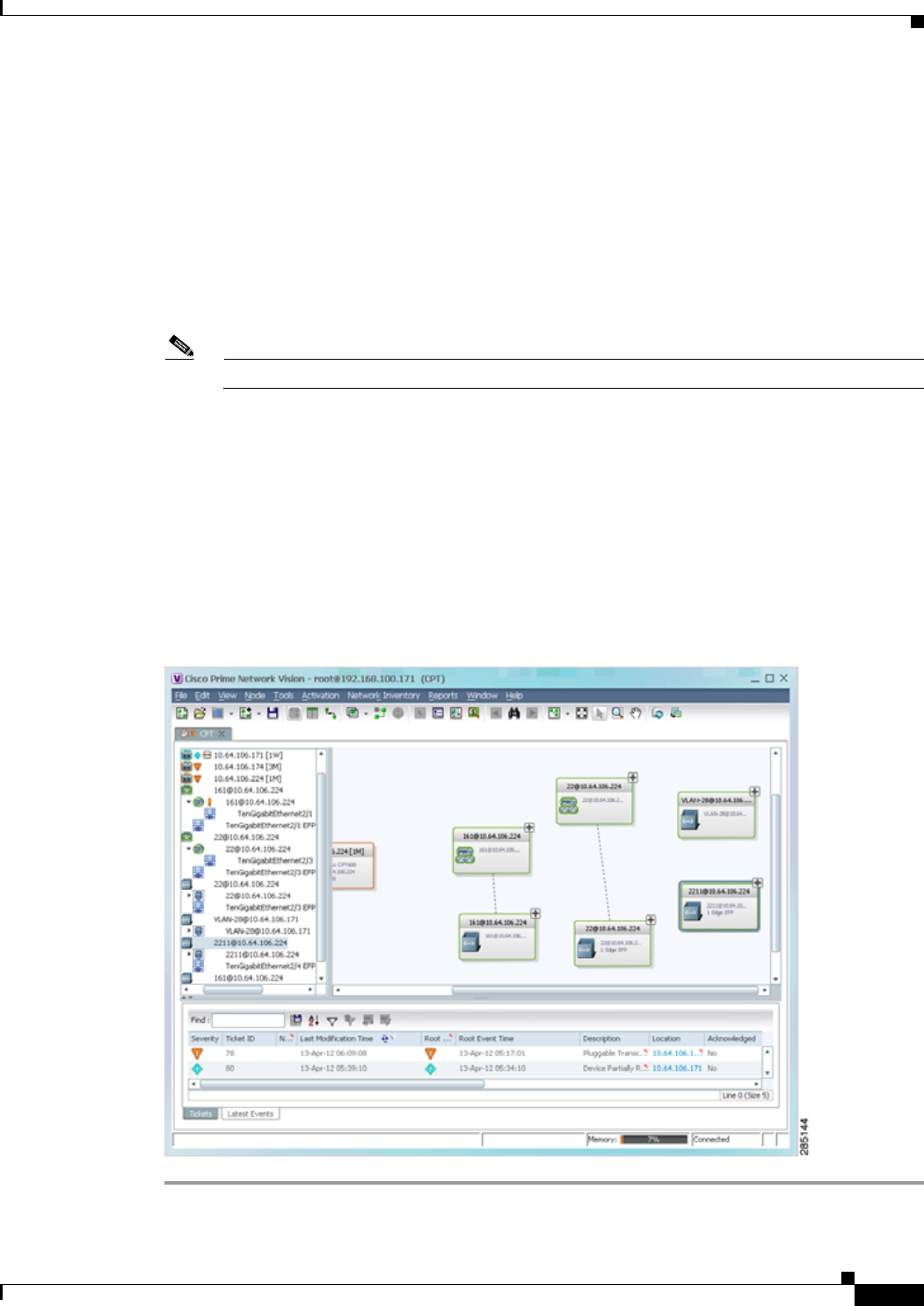924x1306 pixels.
Task: Select tree item 2211@10.64.106.224 highlighted row
Action: tap(251, 943)
